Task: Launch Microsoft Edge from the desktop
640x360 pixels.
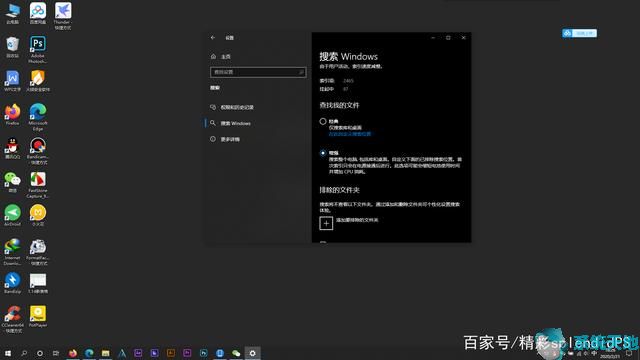Action: click(38, 117)
